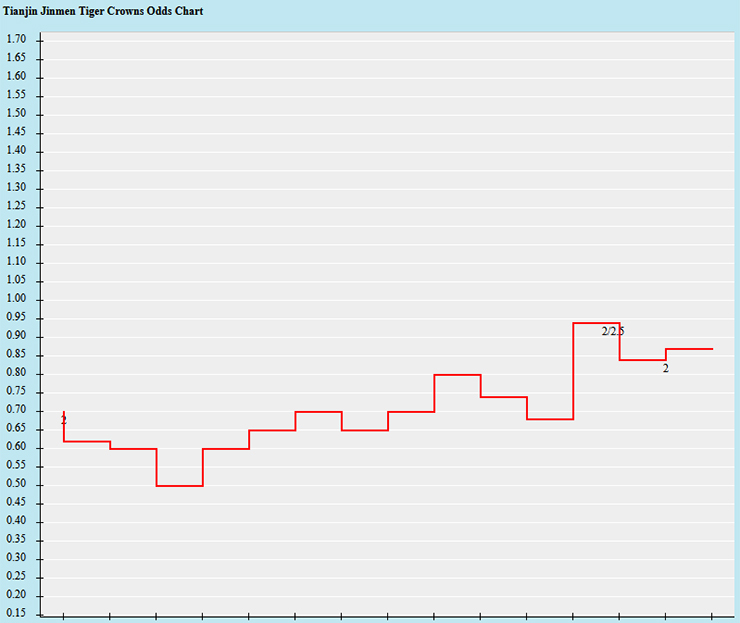The width and height of the screenshot is (740, 623).
Task: Click the 1.35 y-axis label
Action: point(15,169)
